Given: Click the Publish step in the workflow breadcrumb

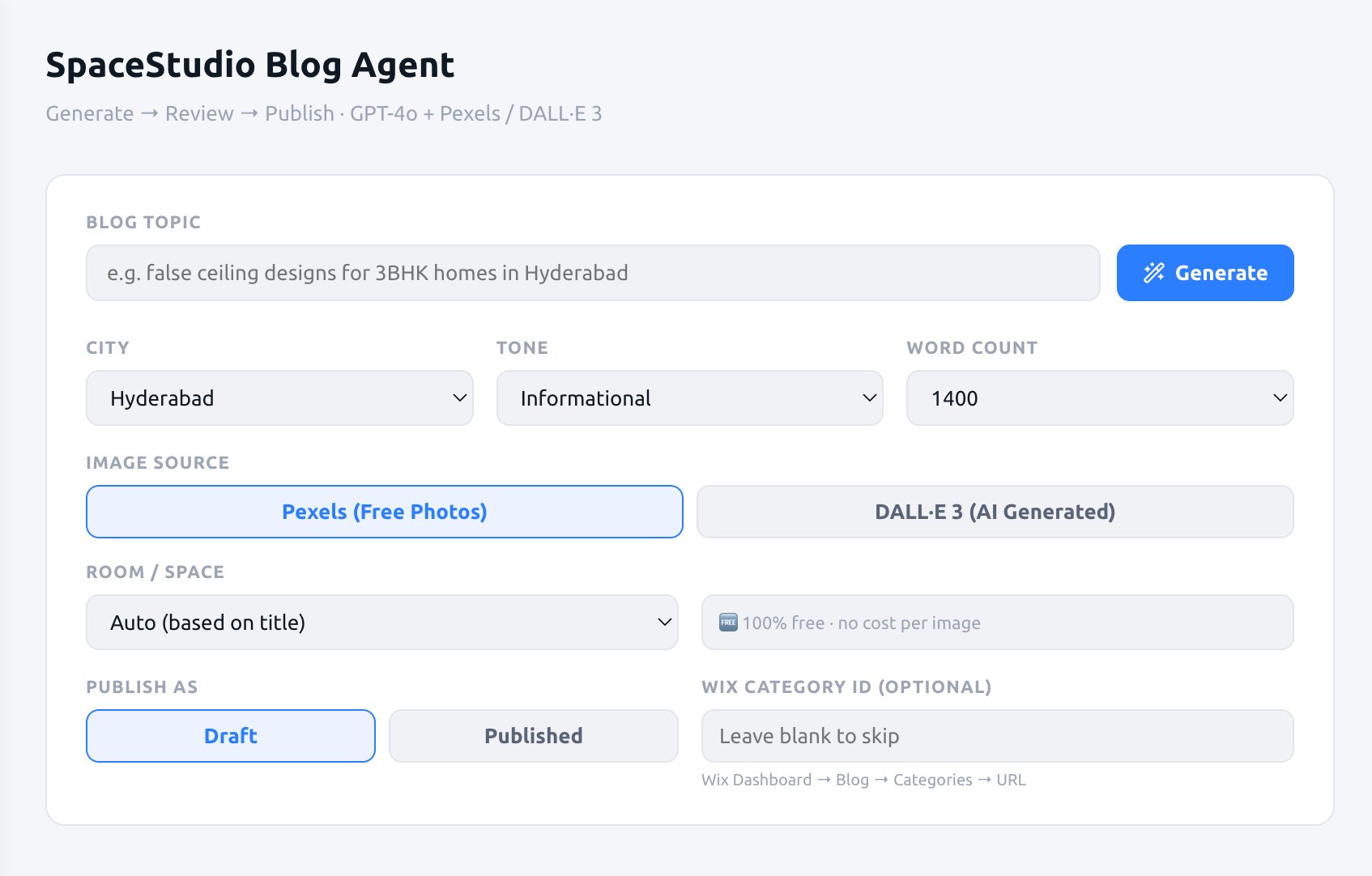Looking at the screenshot, I should 299,113.
